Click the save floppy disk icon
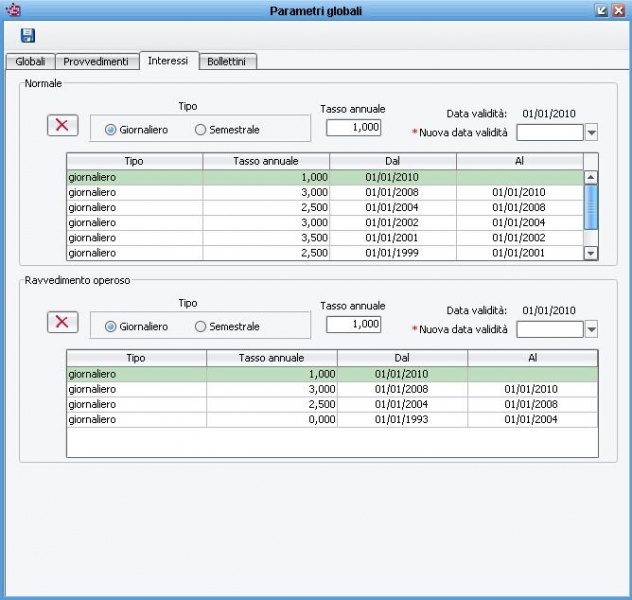The image size is (632, 600). pos(28,36)
